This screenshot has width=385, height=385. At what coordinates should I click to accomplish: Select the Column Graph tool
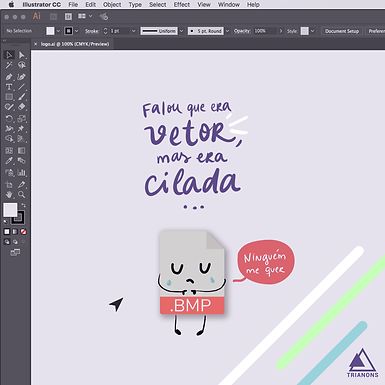22,173
